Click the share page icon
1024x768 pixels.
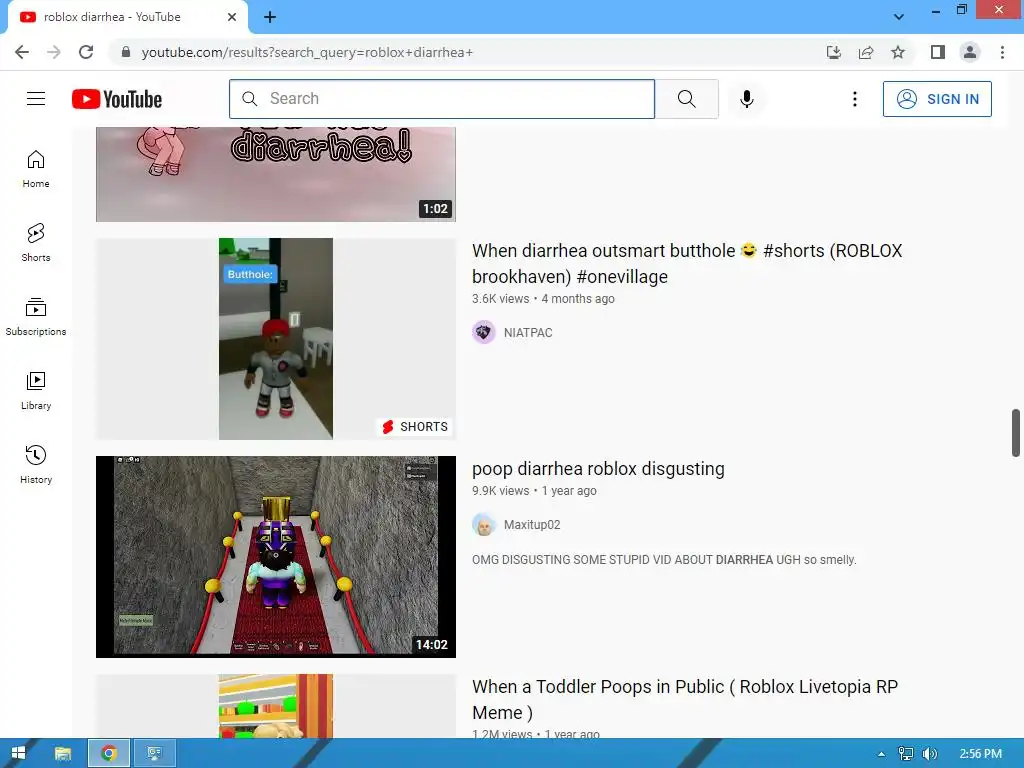point(866,52)
